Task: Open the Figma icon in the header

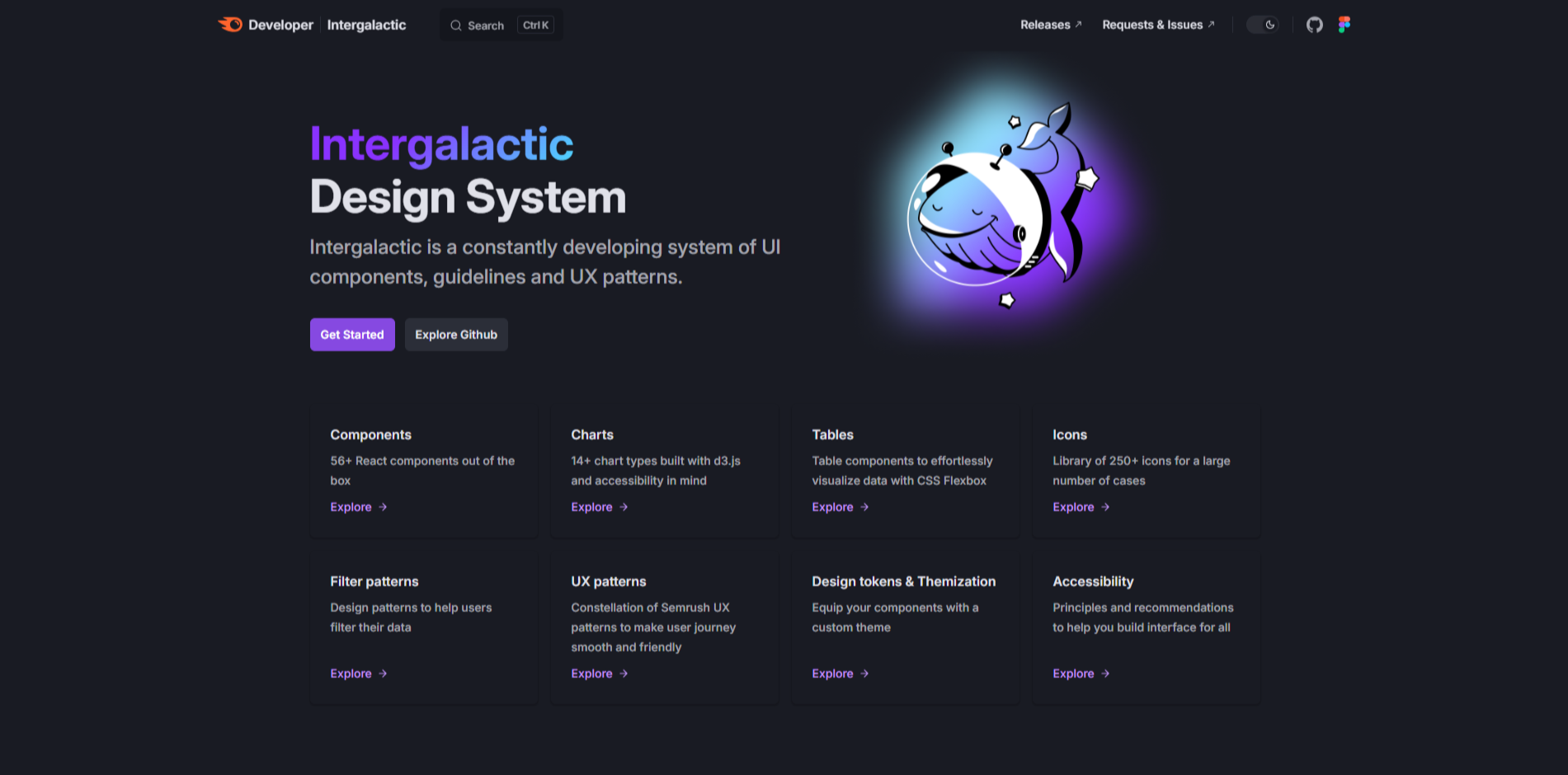Action: 1344,25
